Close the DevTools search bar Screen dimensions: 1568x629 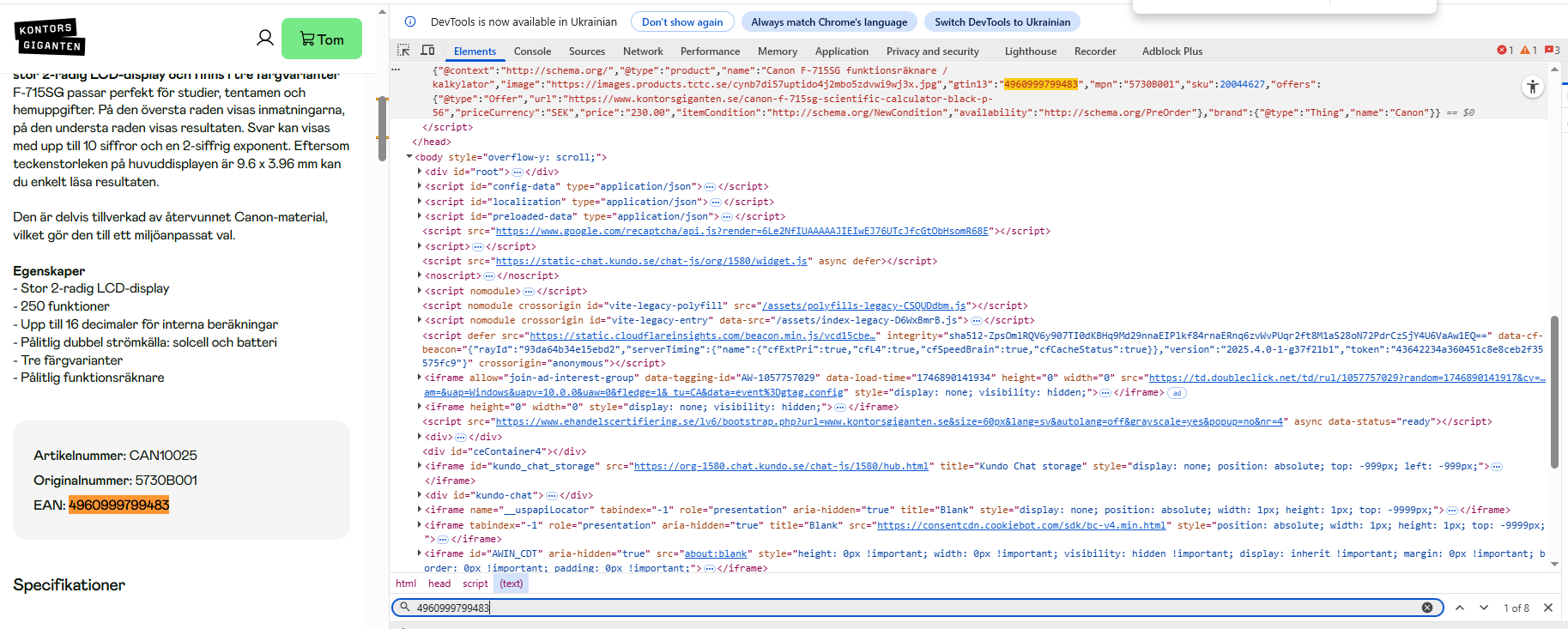(x=1548, y=608)
